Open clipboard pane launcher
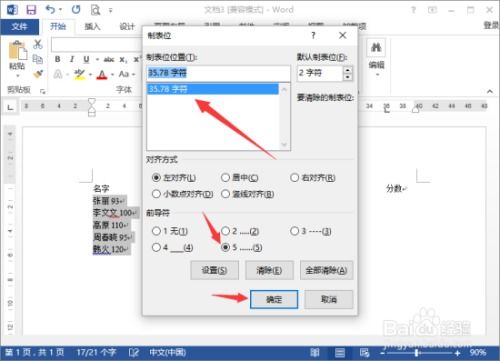This screenshot has height=361, width=500. point(42,91)
